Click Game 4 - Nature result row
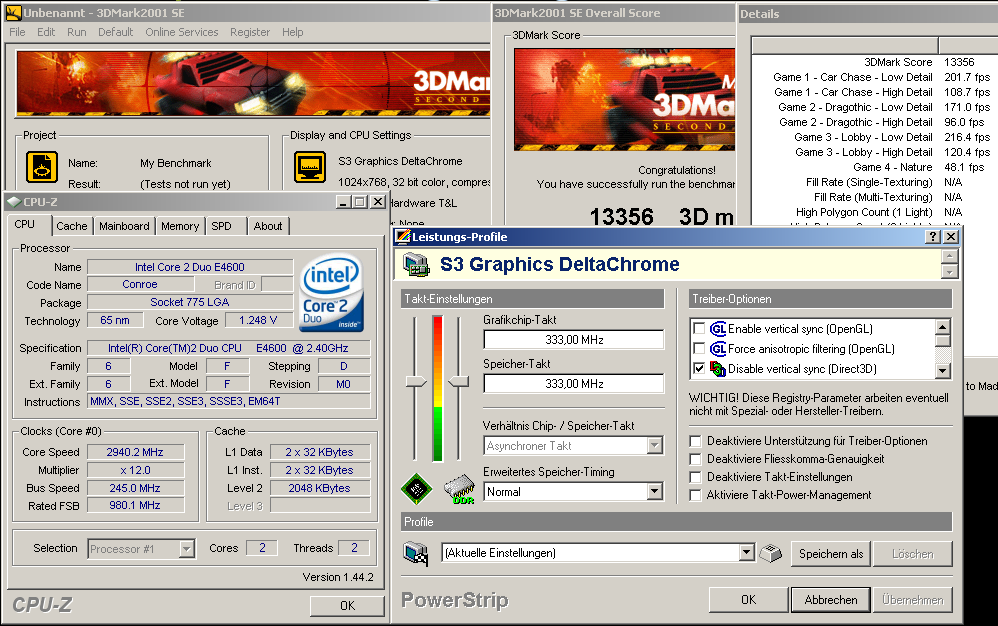 (x=875, y=167)
